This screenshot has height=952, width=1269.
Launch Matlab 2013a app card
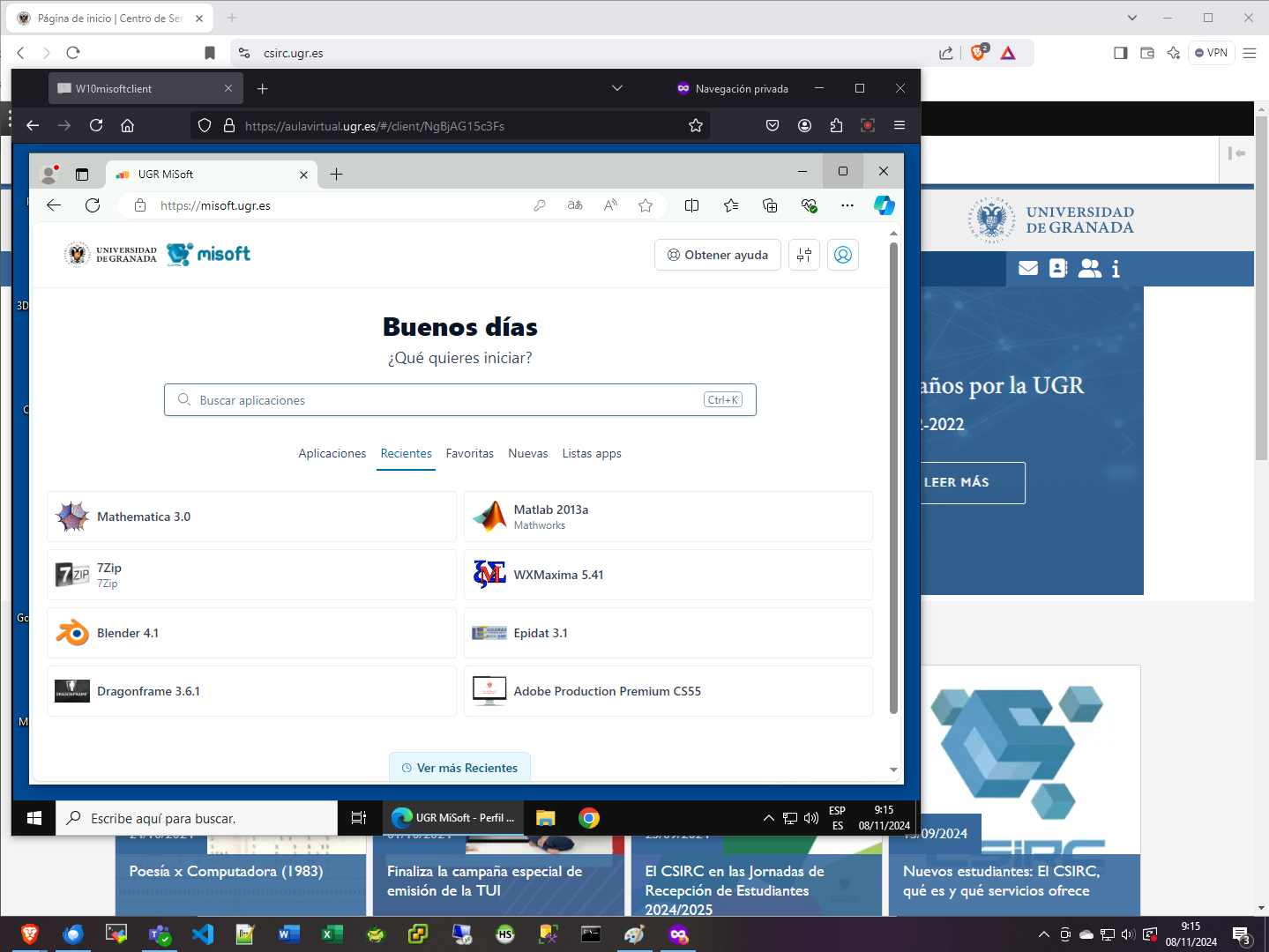pos(668,517)
